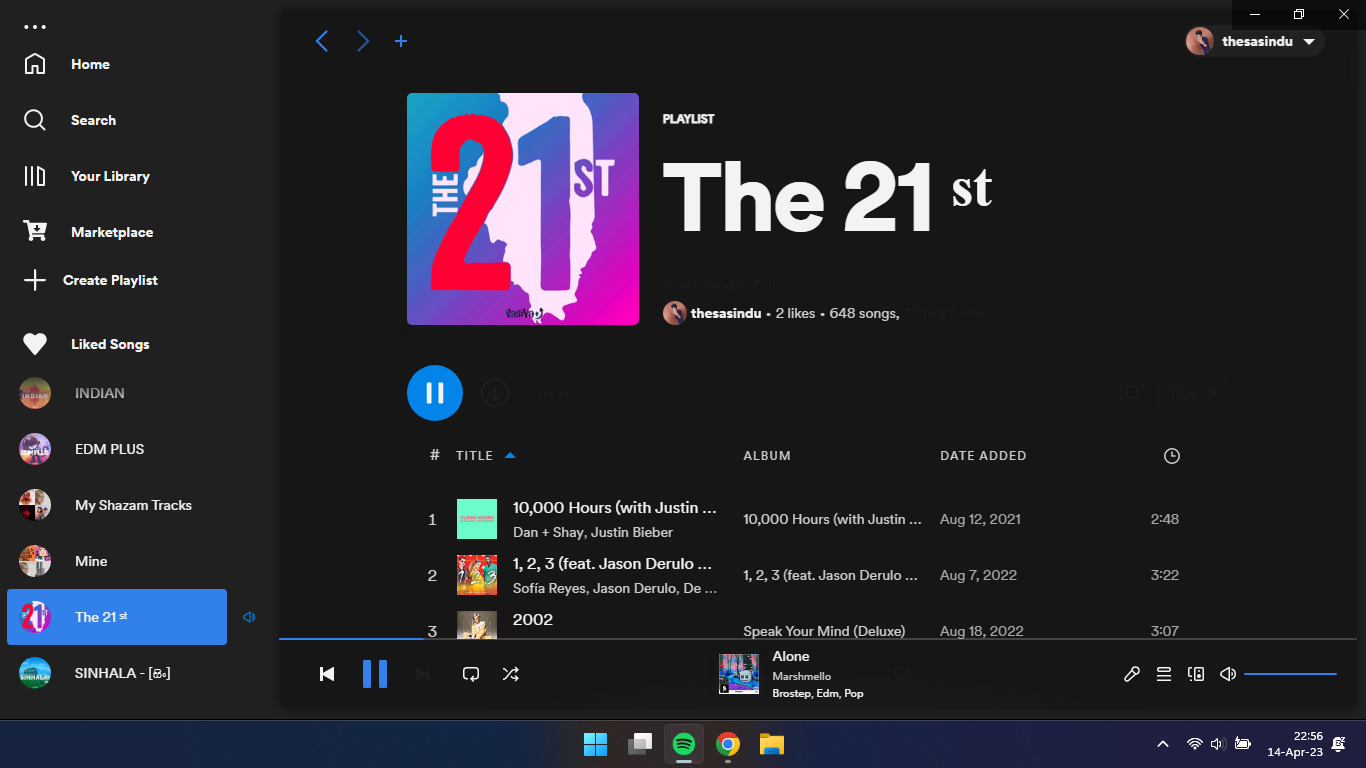1366x768 pixels.
Task: Pause playlist with large blue button
Action: [x=435, y=393]
